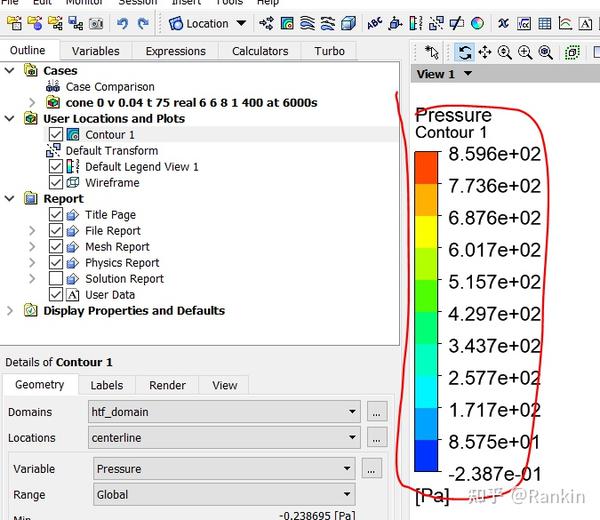This screenshot has height=520, width=600.
Task: Open the View 1 dropdown arrow
Action: (x=468, y=73)
